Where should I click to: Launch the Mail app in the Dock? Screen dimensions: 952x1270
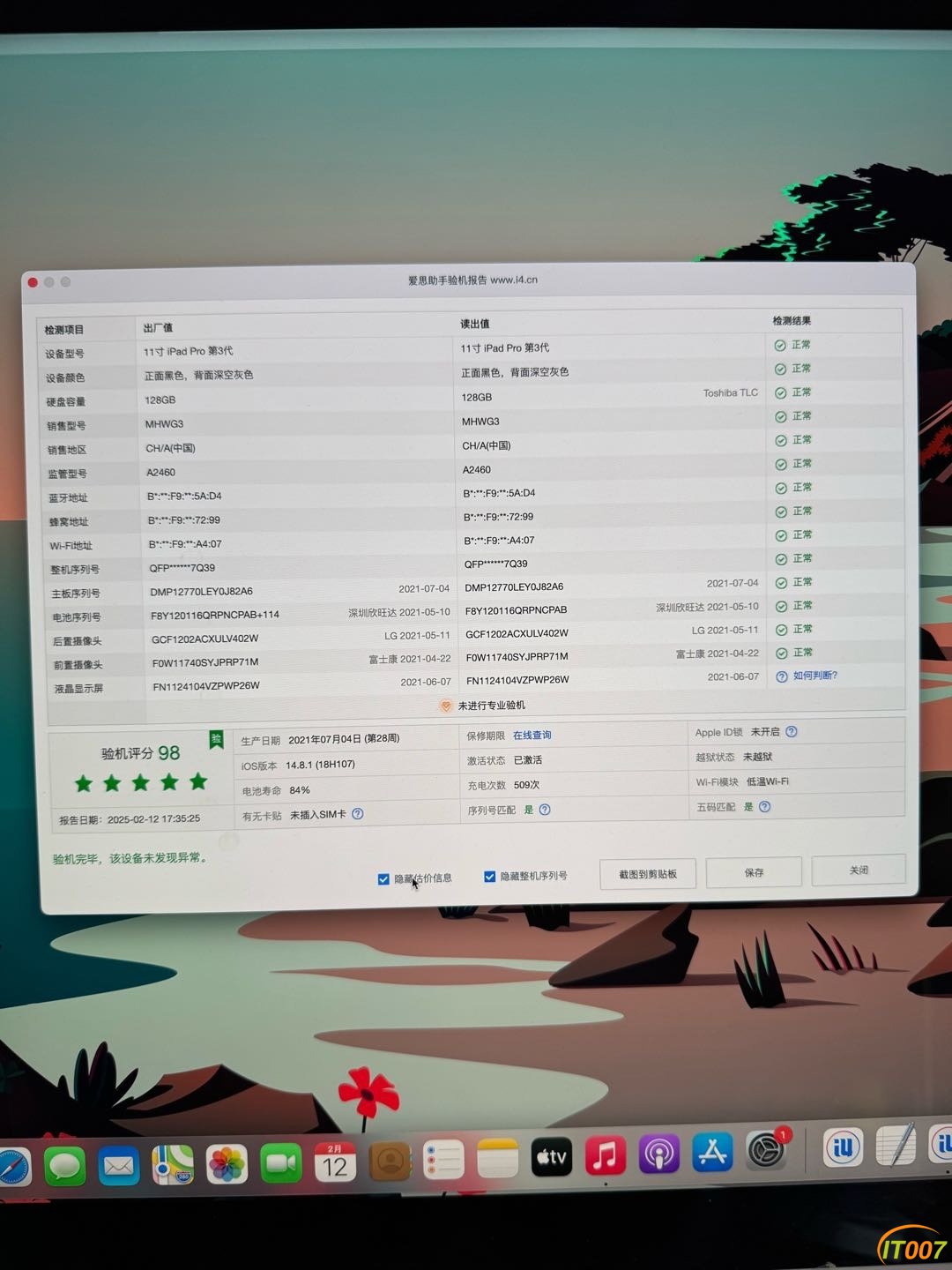pyautogui.click(x=119, y=1166)
